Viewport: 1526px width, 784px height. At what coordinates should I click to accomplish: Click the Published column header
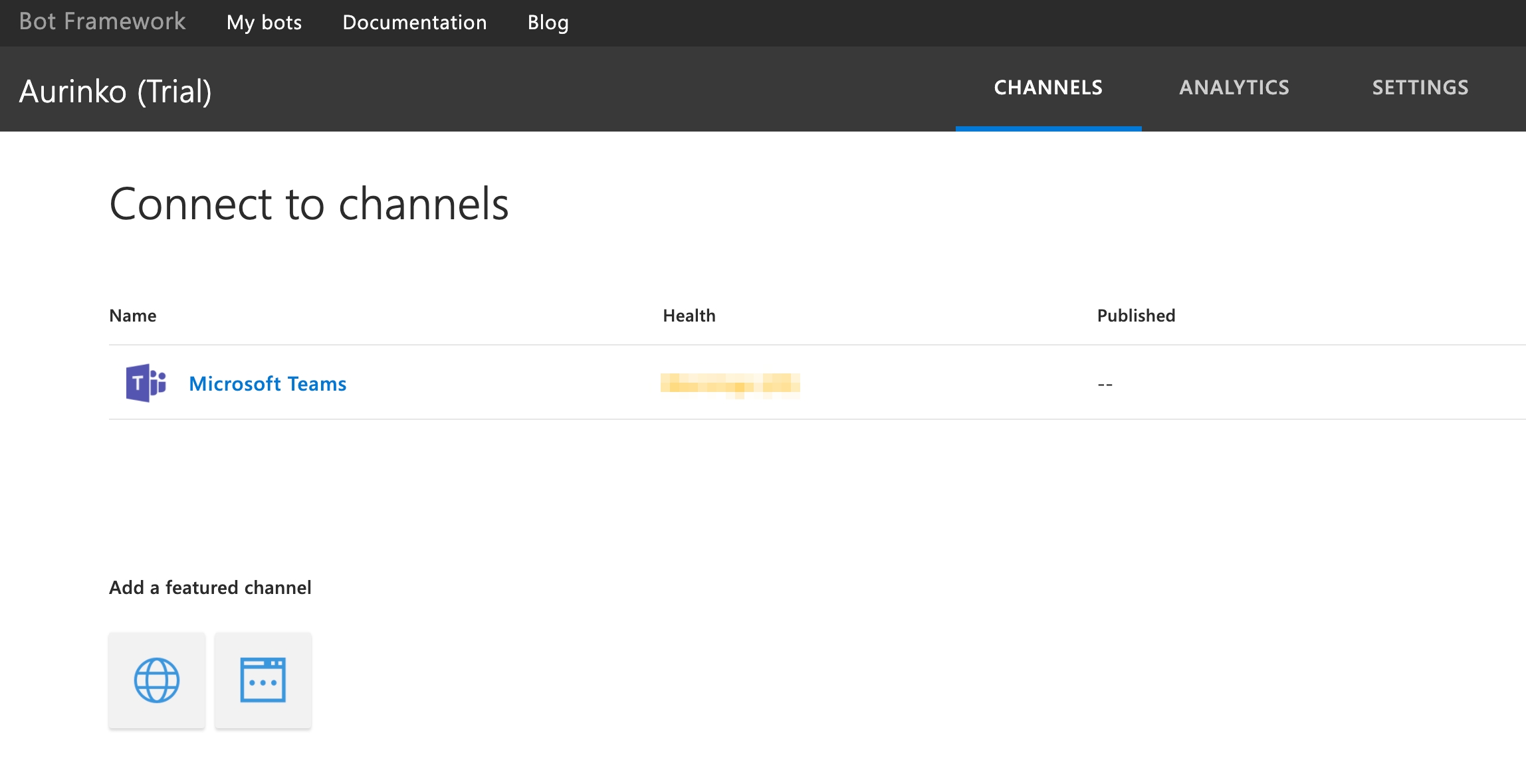pyautogui.click(x=1136, y=316)
